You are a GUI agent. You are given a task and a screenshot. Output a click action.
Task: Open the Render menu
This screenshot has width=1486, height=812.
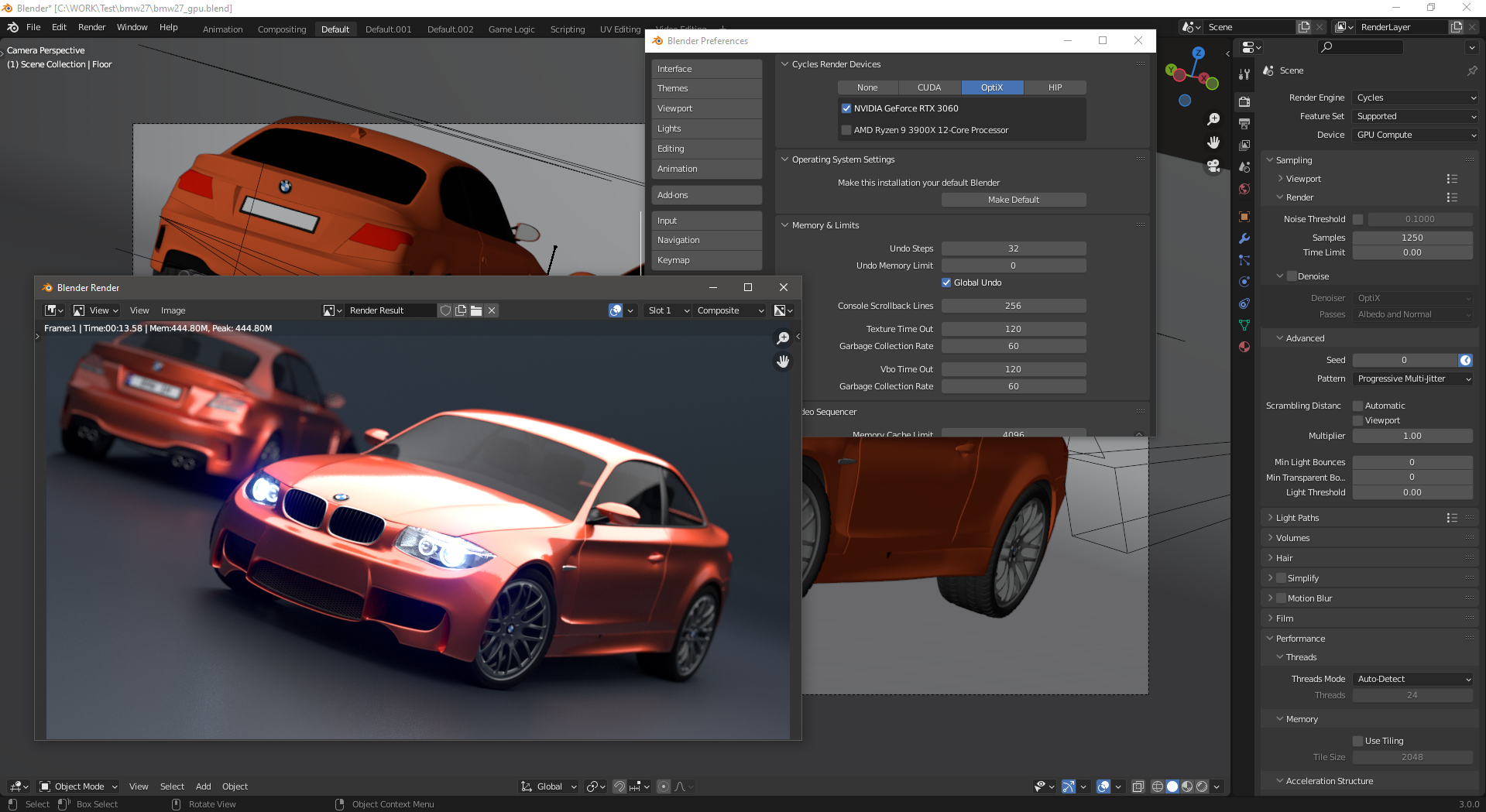[x=91, y=27]
